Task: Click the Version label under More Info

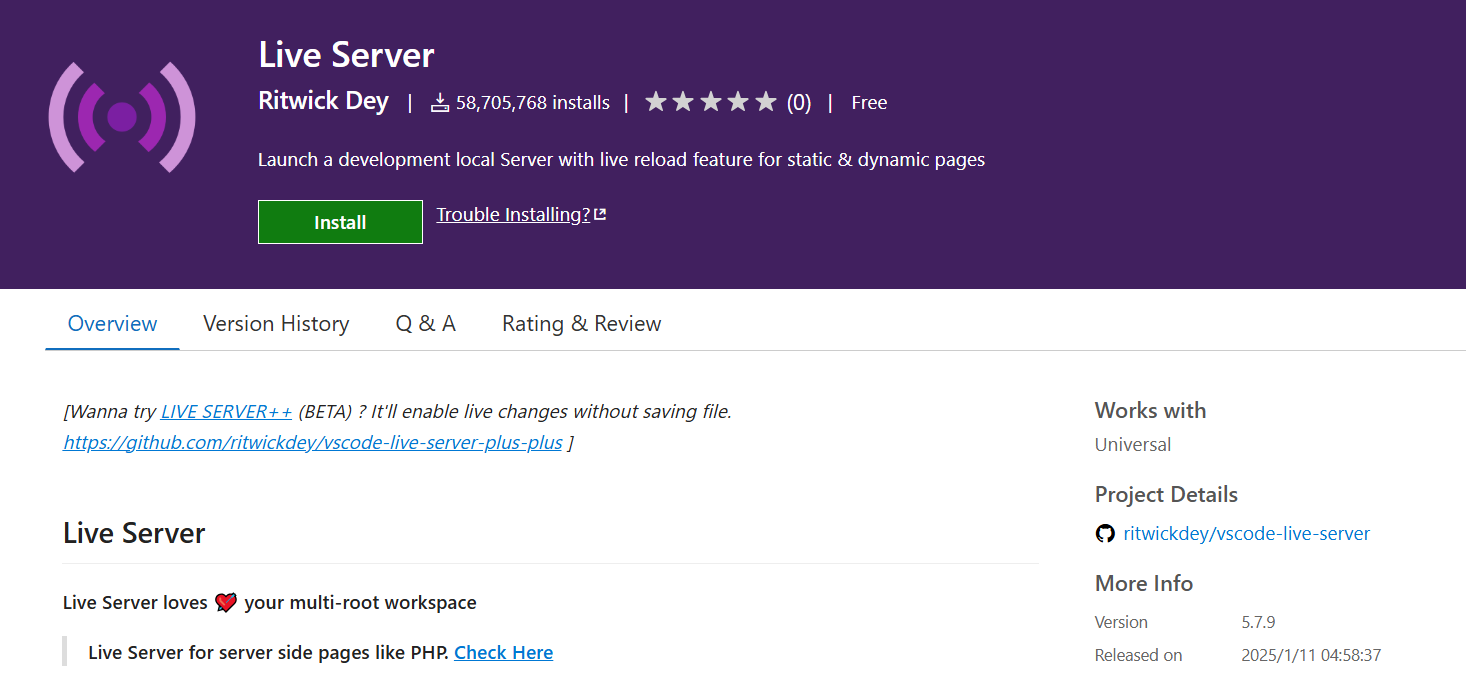Action: (1121, 622)
